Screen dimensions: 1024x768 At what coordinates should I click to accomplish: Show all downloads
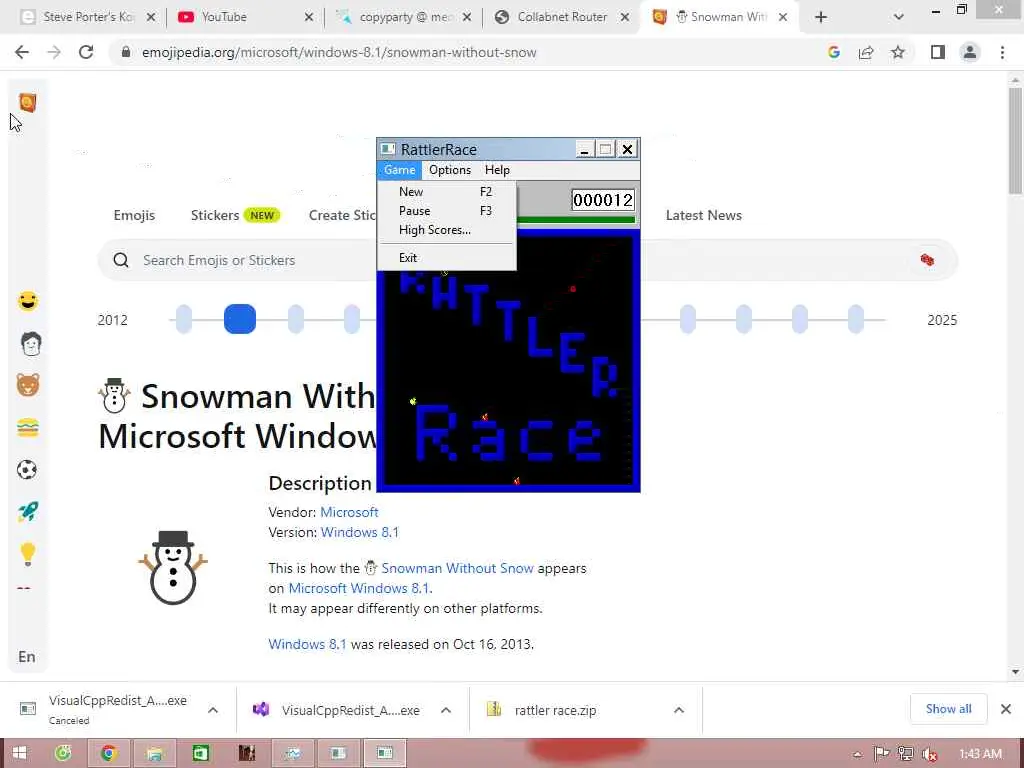coord(948,709)
